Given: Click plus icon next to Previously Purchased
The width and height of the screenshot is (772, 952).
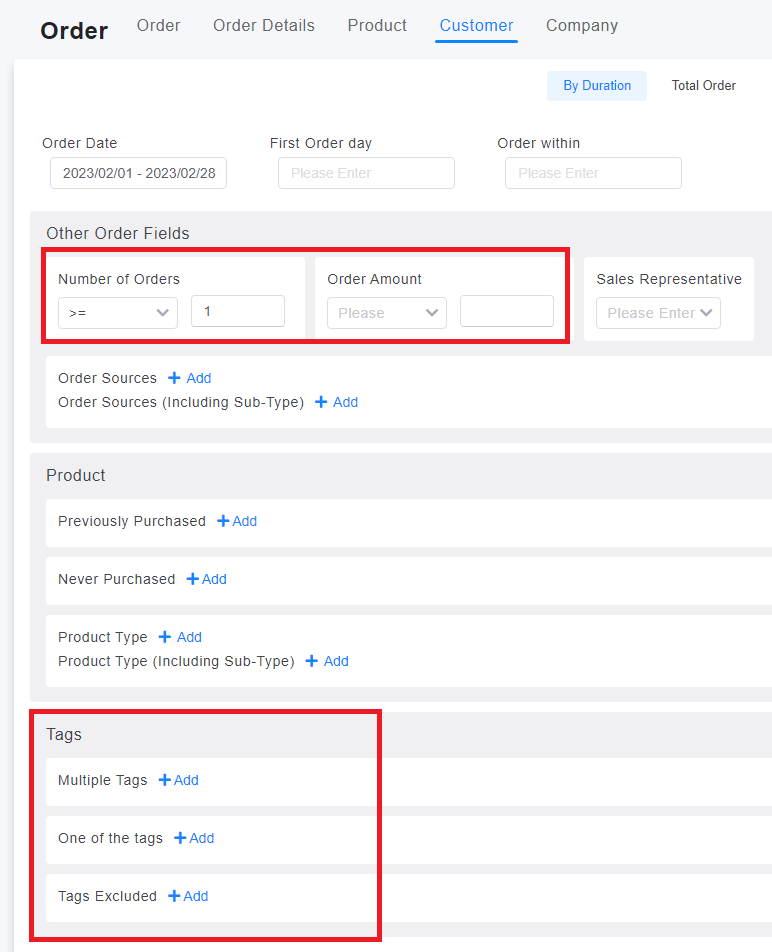Looking at the screenshot, I should (223, 521).
